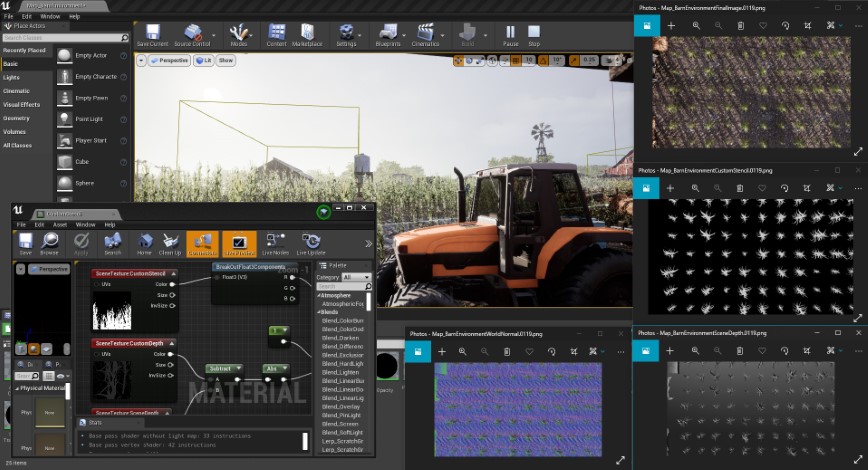Image resolution: width=868 pixels, height=470 pixels.
Task: Select the Lights category in Place Actors
Action: [x=11, y=77]
